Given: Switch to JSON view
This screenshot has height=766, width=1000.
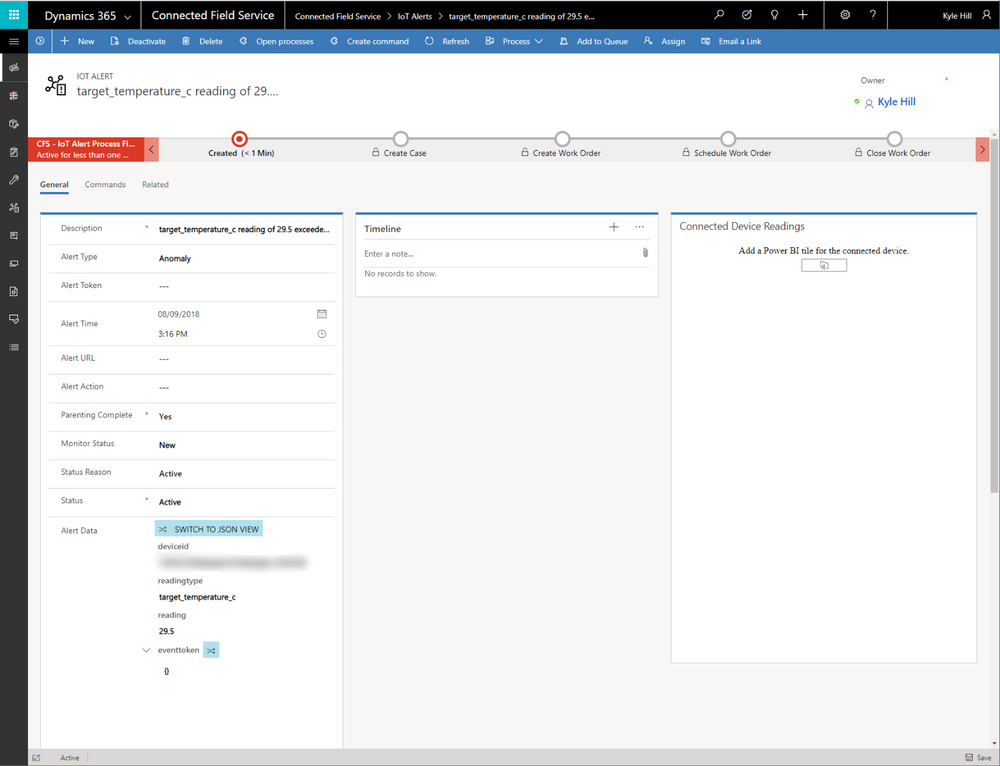Looking at the screenshot, I should 209,529.
